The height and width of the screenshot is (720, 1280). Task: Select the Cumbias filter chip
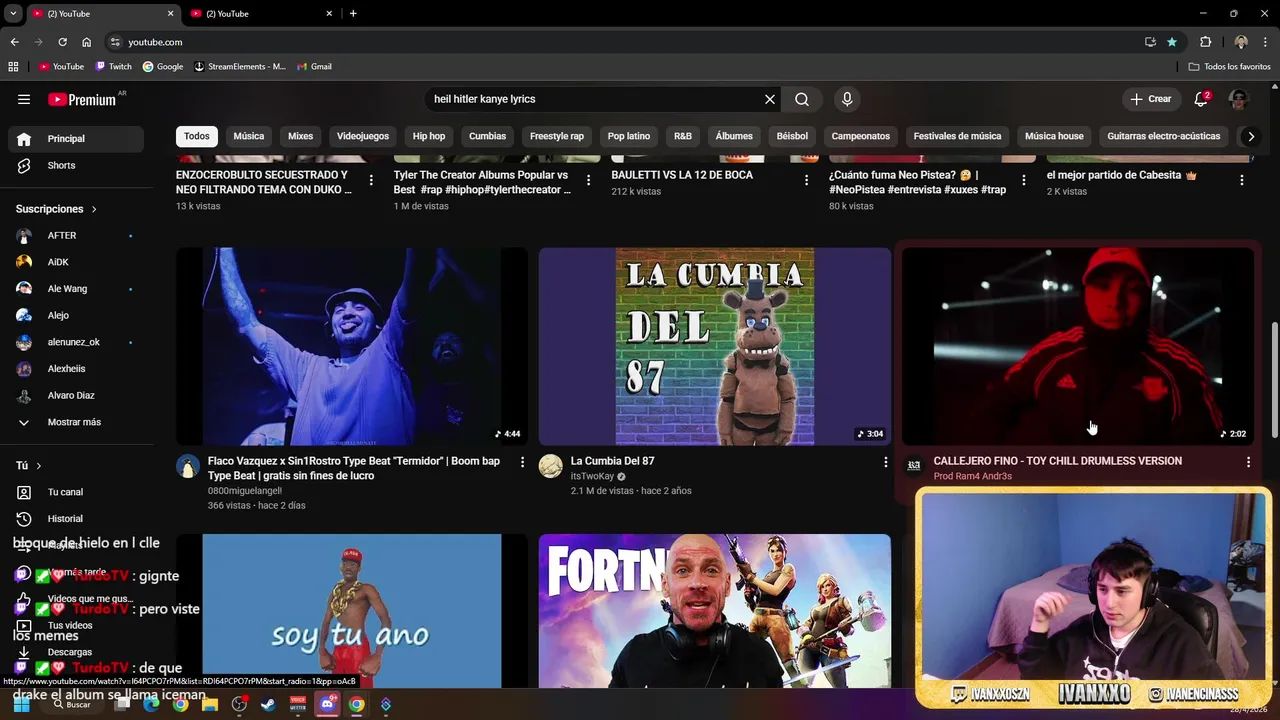[488, 136]
